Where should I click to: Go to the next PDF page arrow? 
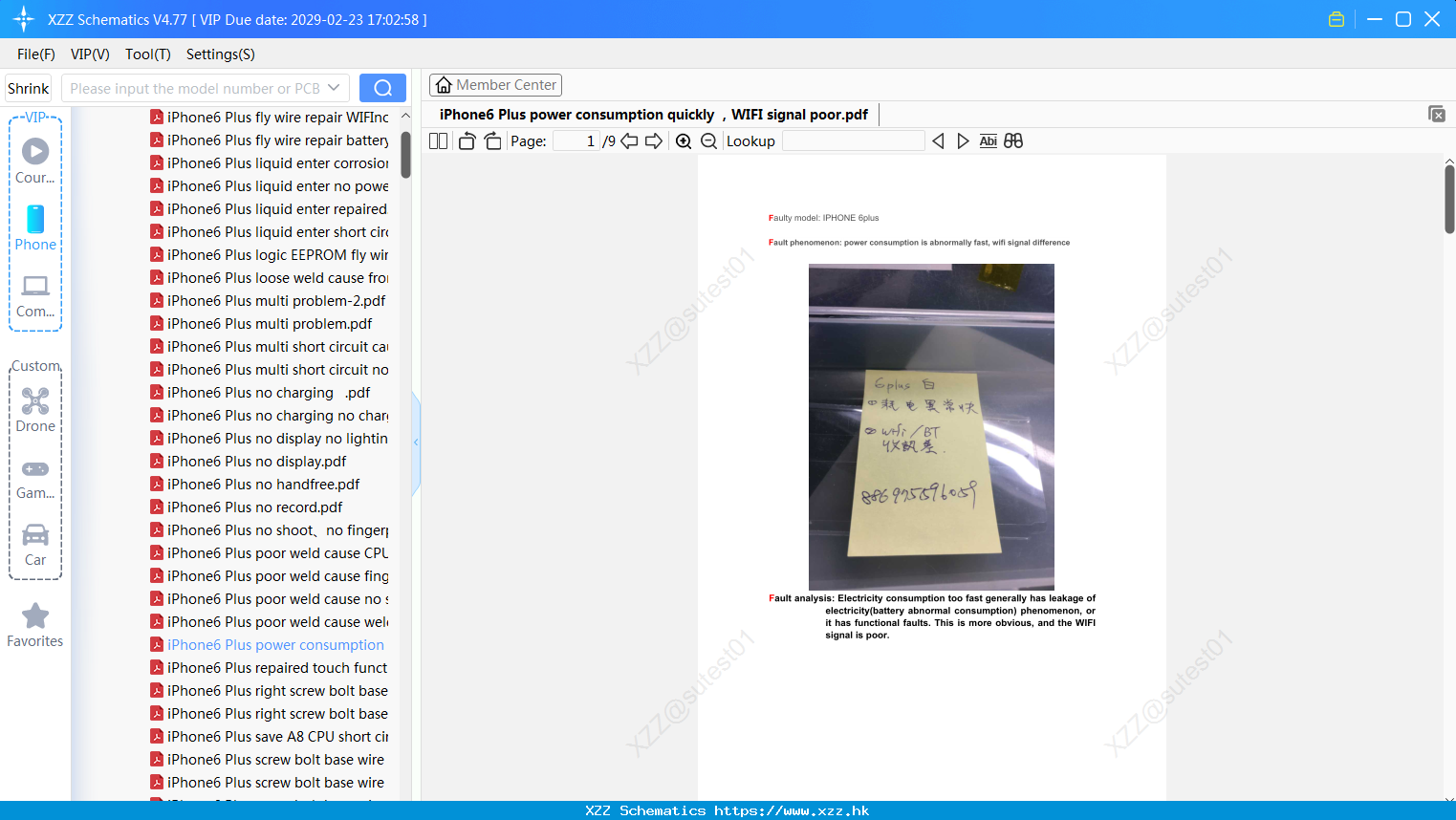[x=654, y=141]
